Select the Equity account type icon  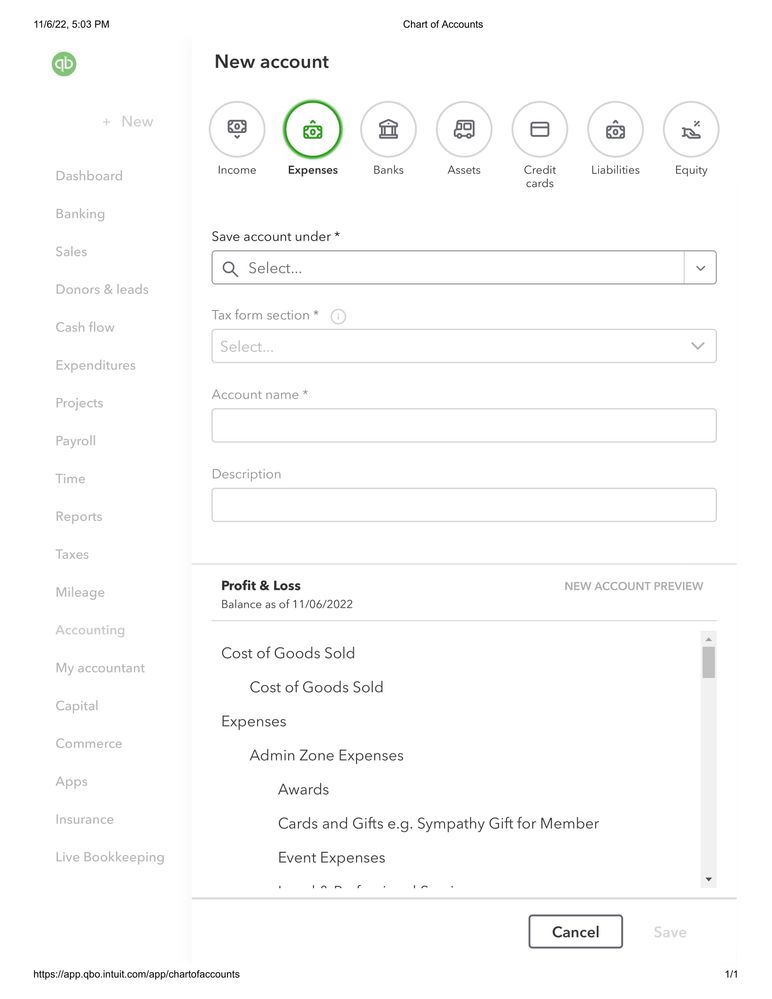coord(691,130)
